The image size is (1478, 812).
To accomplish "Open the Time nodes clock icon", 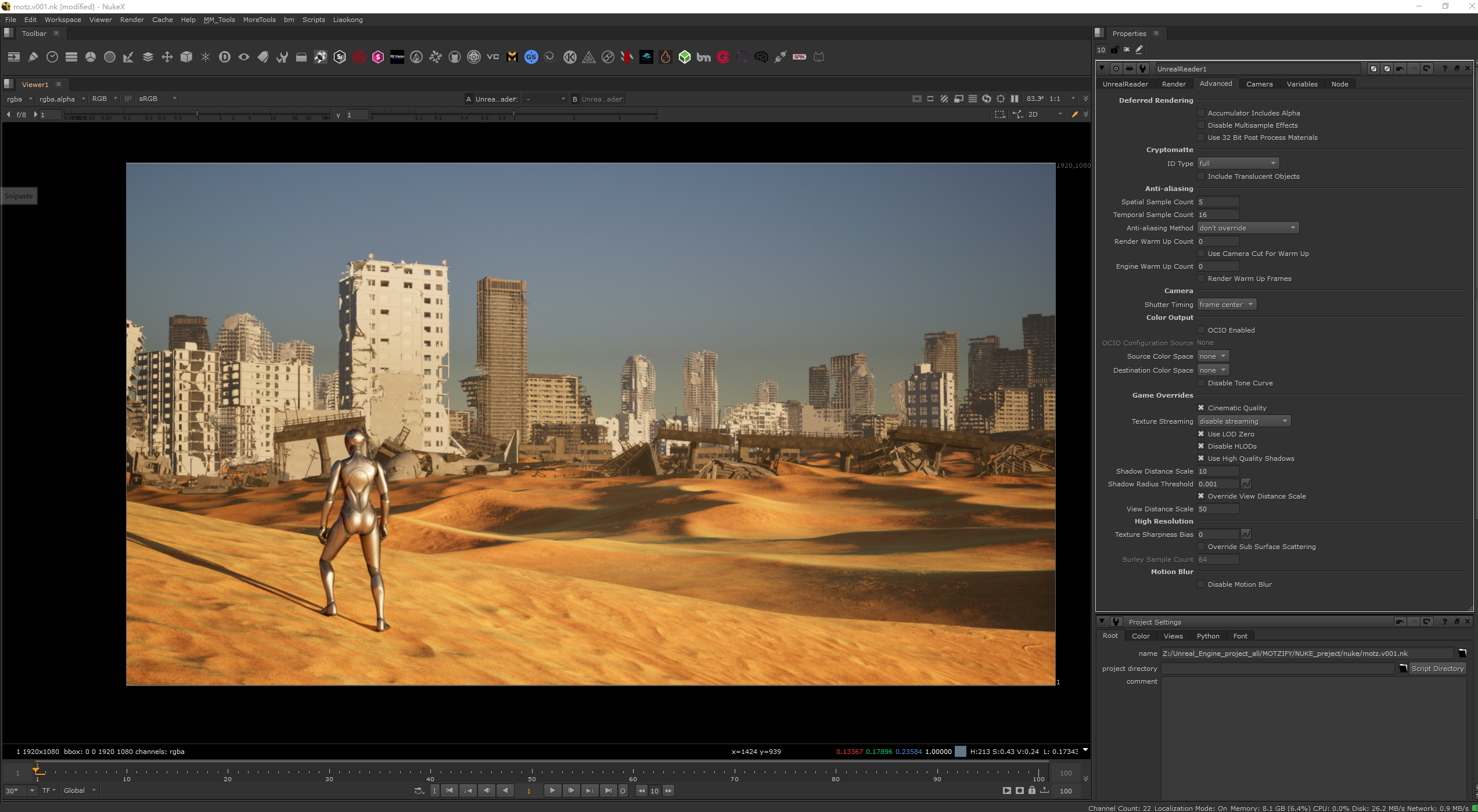I will point(52,57).
